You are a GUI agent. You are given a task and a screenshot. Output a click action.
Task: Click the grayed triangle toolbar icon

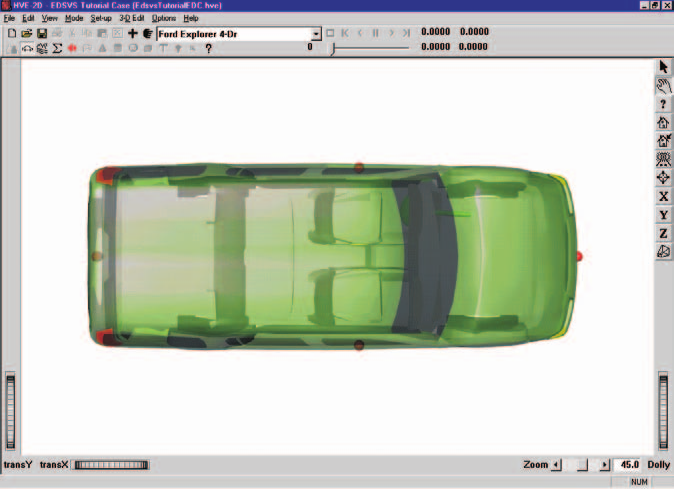[102, 49]
